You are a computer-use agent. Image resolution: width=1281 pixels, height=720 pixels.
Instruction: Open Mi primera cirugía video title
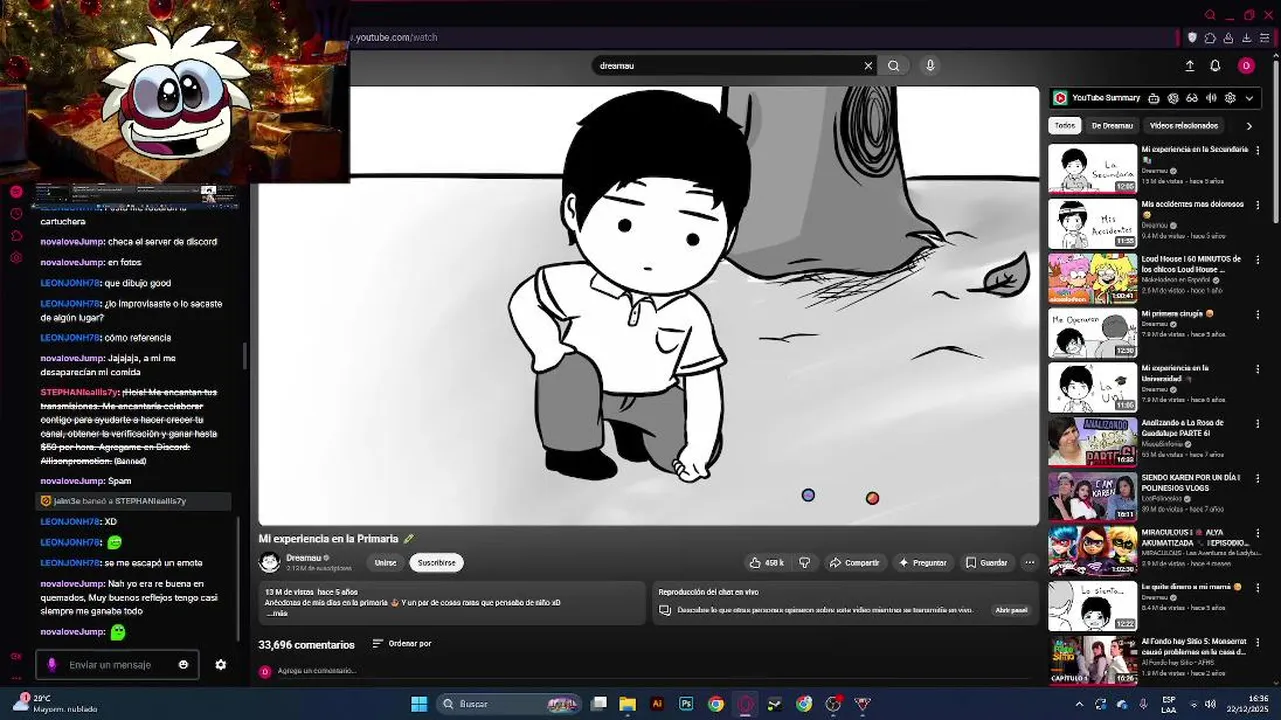1177,314
